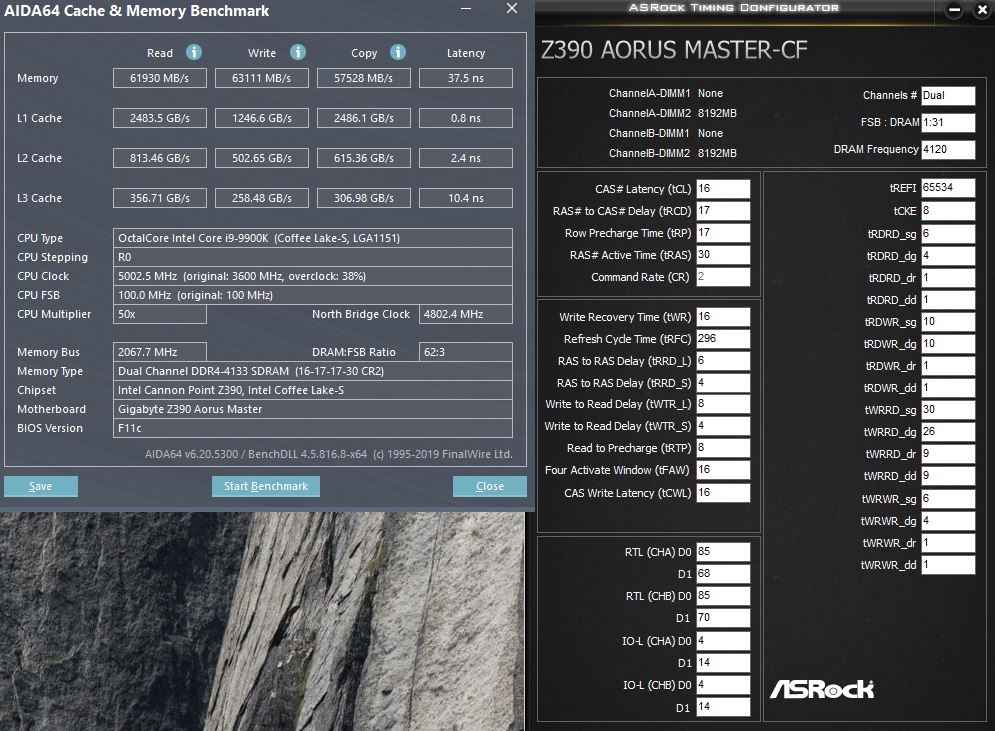Click the RAS# Active Time (tRAS) field
995x731 pixels.
[x=723, y=255]
